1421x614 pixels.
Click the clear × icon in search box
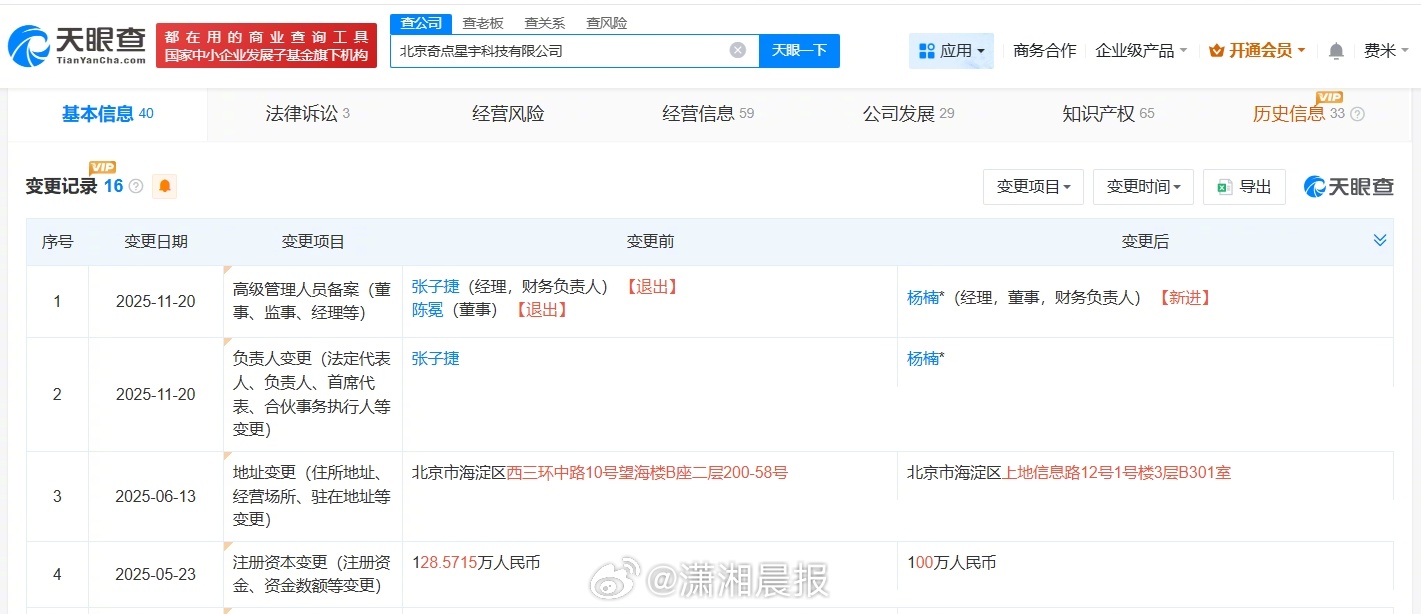pos(737,50)
